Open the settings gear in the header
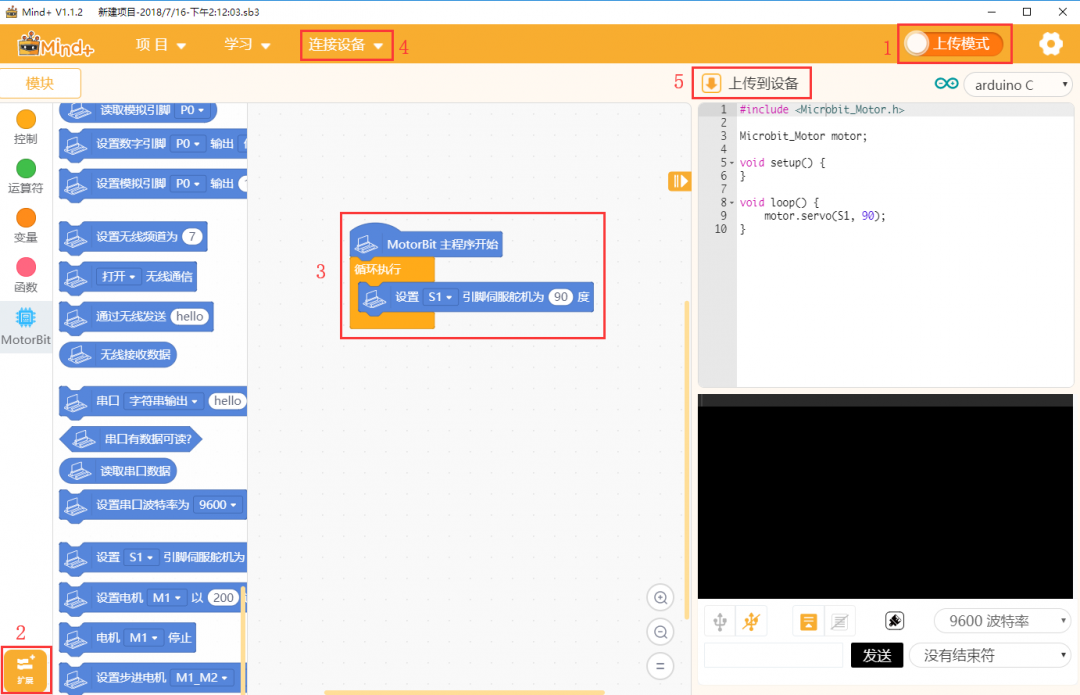This screenshot has height=695, width=1080. click(x=1050, y=44)
